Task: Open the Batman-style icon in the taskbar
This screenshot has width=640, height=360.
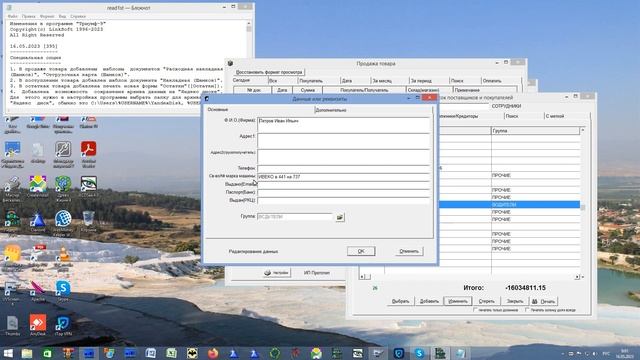Action: [192, 353]
